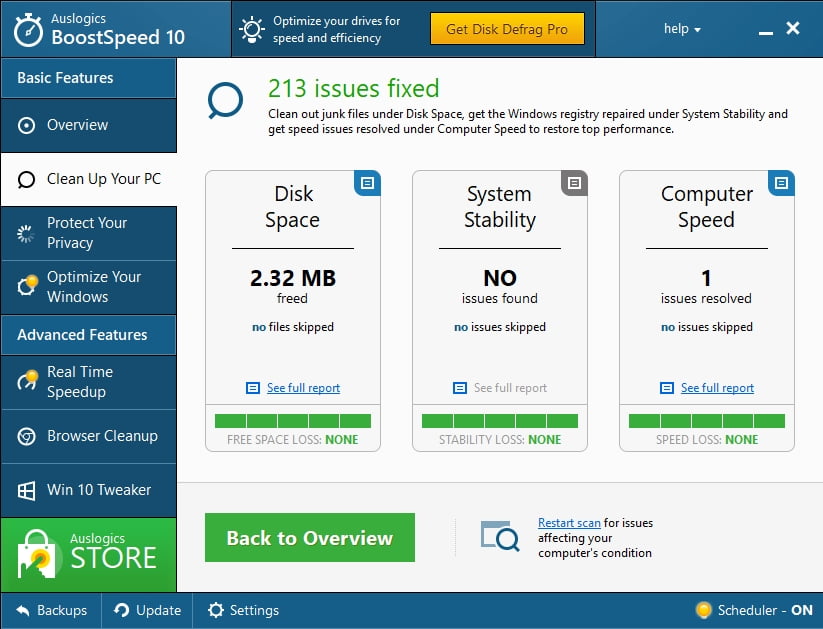Open Win 10 Tweaker feature
823x629 pixels.
89,490
